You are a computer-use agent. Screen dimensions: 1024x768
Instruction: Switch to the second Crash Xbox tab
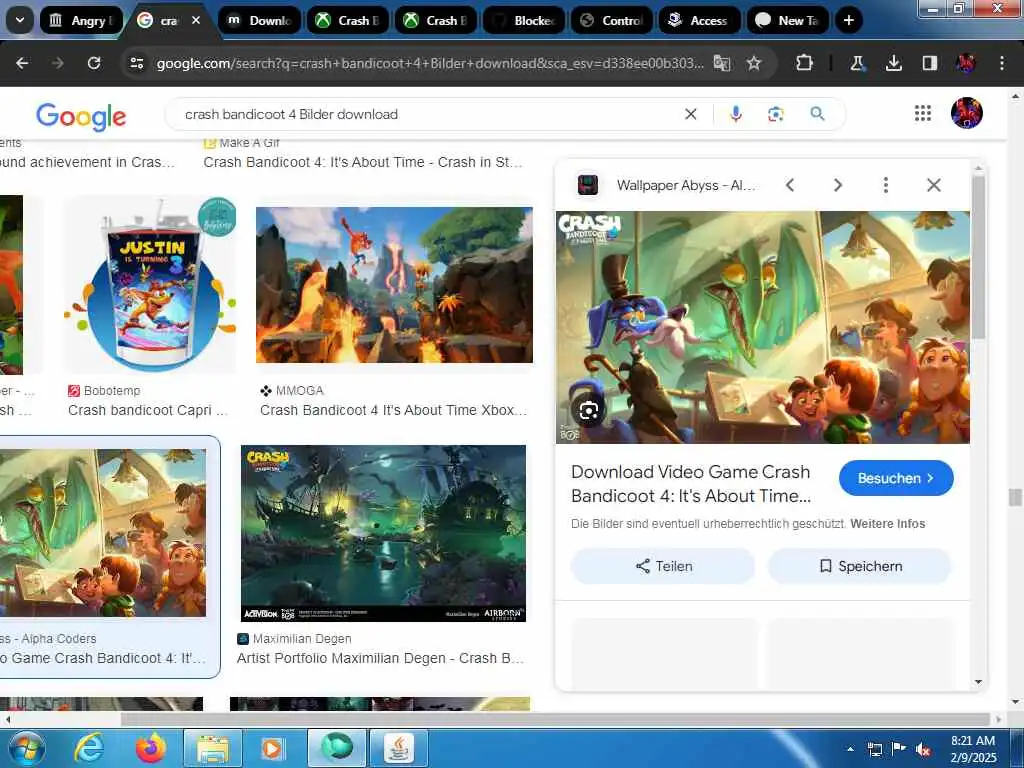pyautogui.click(x=436, y=20)
